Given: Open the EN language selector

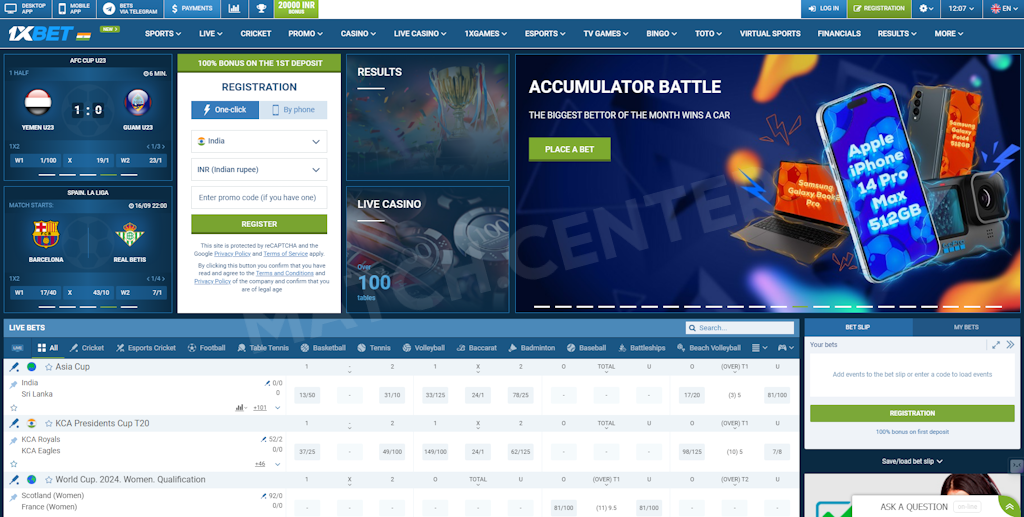Looking at the screenshot, I should point(1004,8).
